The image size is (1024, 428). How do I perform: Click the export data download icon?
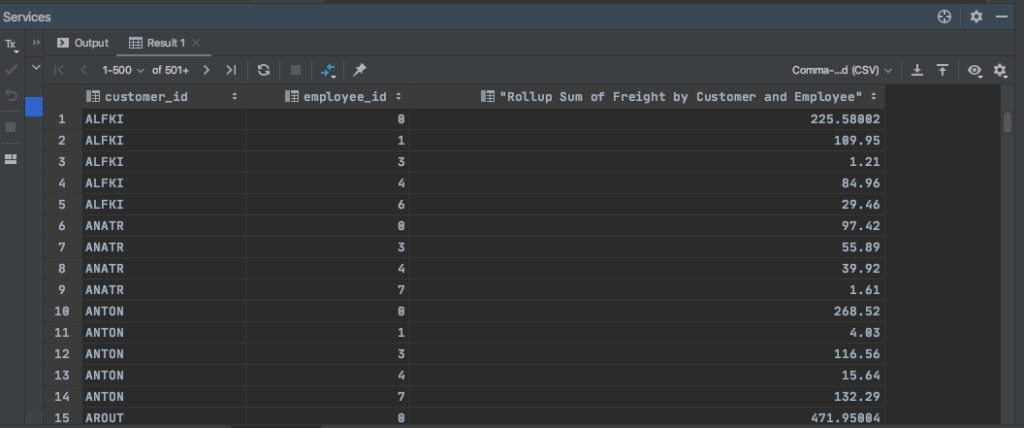(x=918, y=70)
